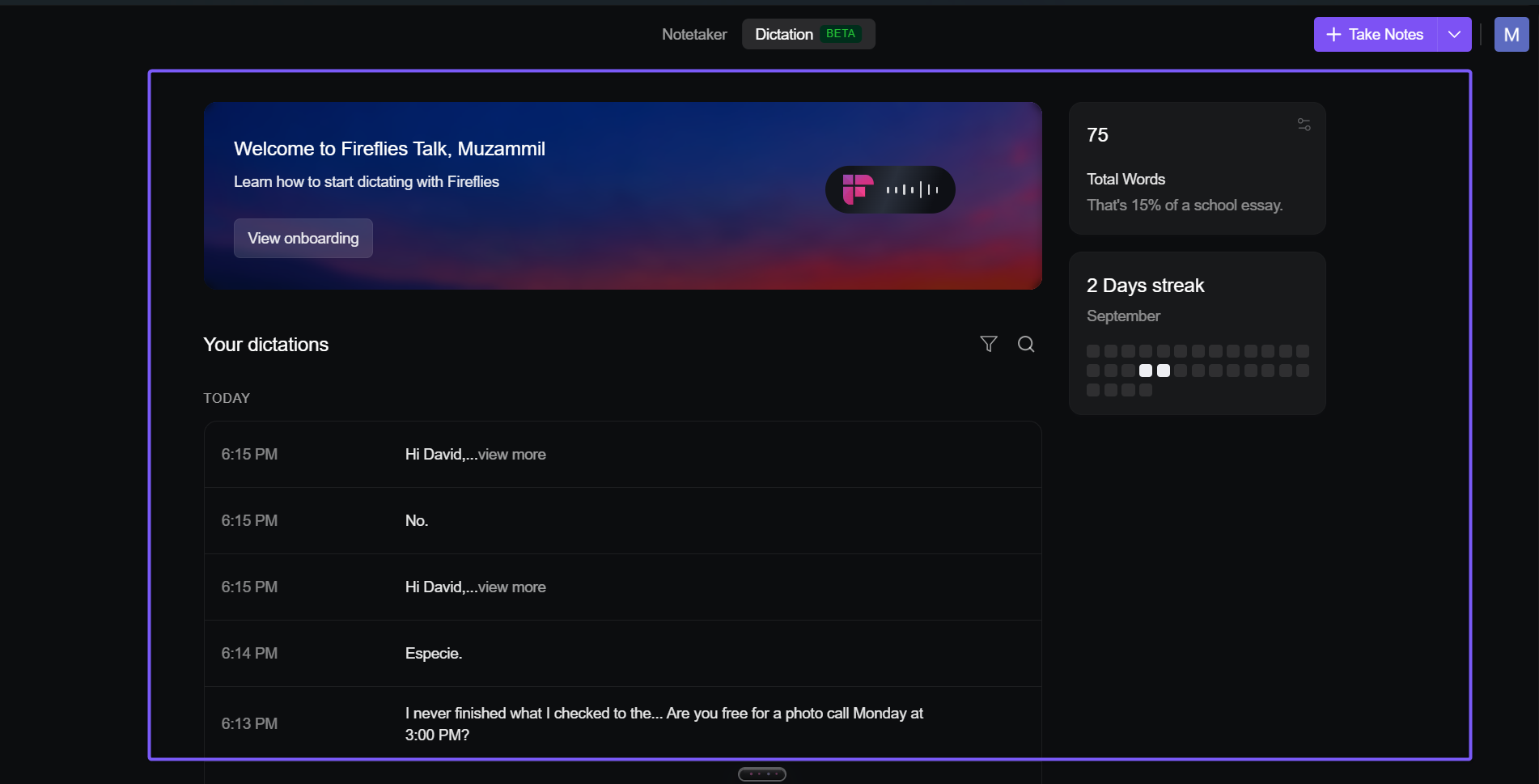Viewport: 1539px width, 784px height.
Task: Click the 75 total words count
Action: tap(1097, 135)
